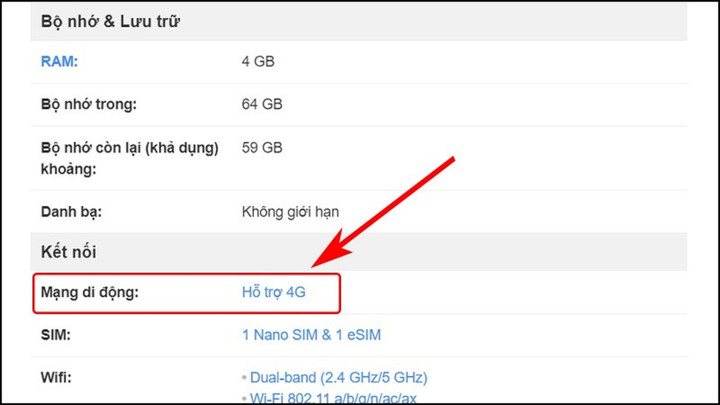The height and width of the screenshot is (405, 720).
Task: Click the bullet before Wi-Fi 802.11
Action: click(244, 399)
